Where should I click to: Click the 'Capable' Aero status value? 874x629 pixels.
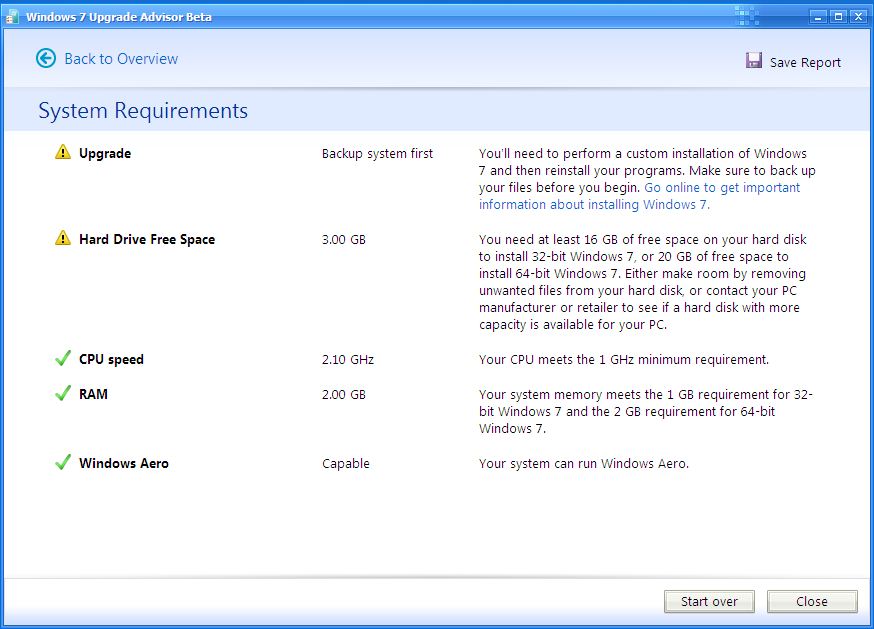346,463
